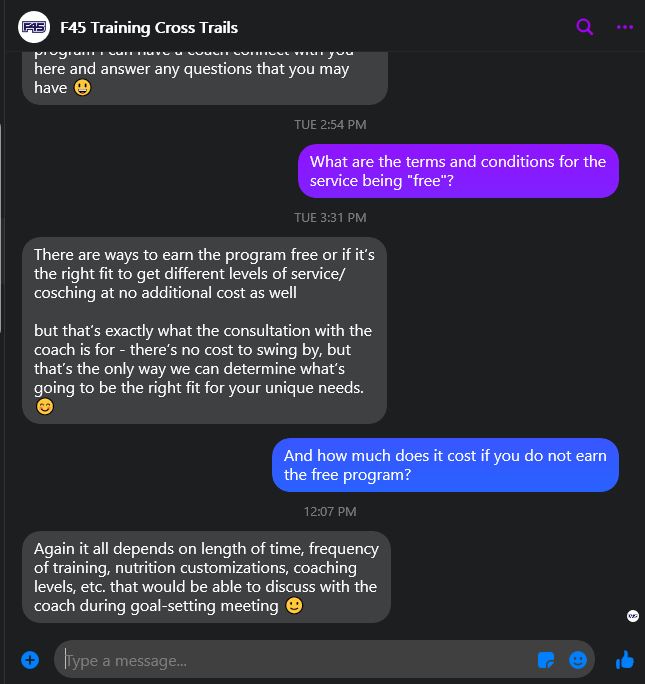Open the three-dots more options menu

click(625, 27)
